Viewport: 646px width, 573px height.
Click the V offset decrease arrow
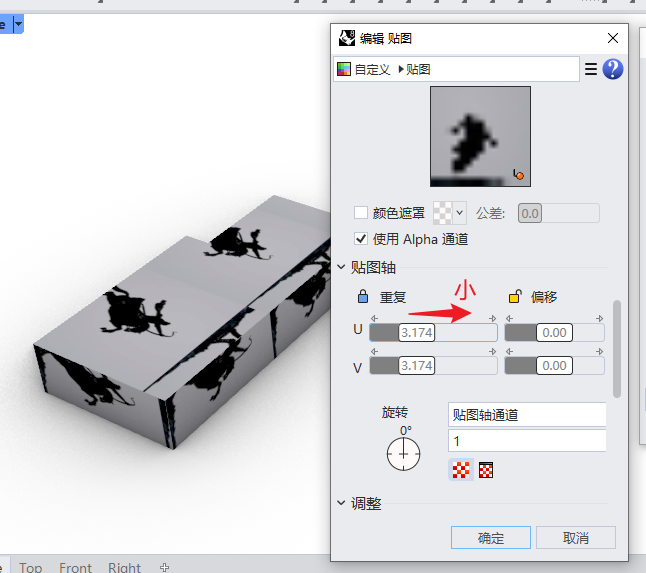[x=509, y=351]
